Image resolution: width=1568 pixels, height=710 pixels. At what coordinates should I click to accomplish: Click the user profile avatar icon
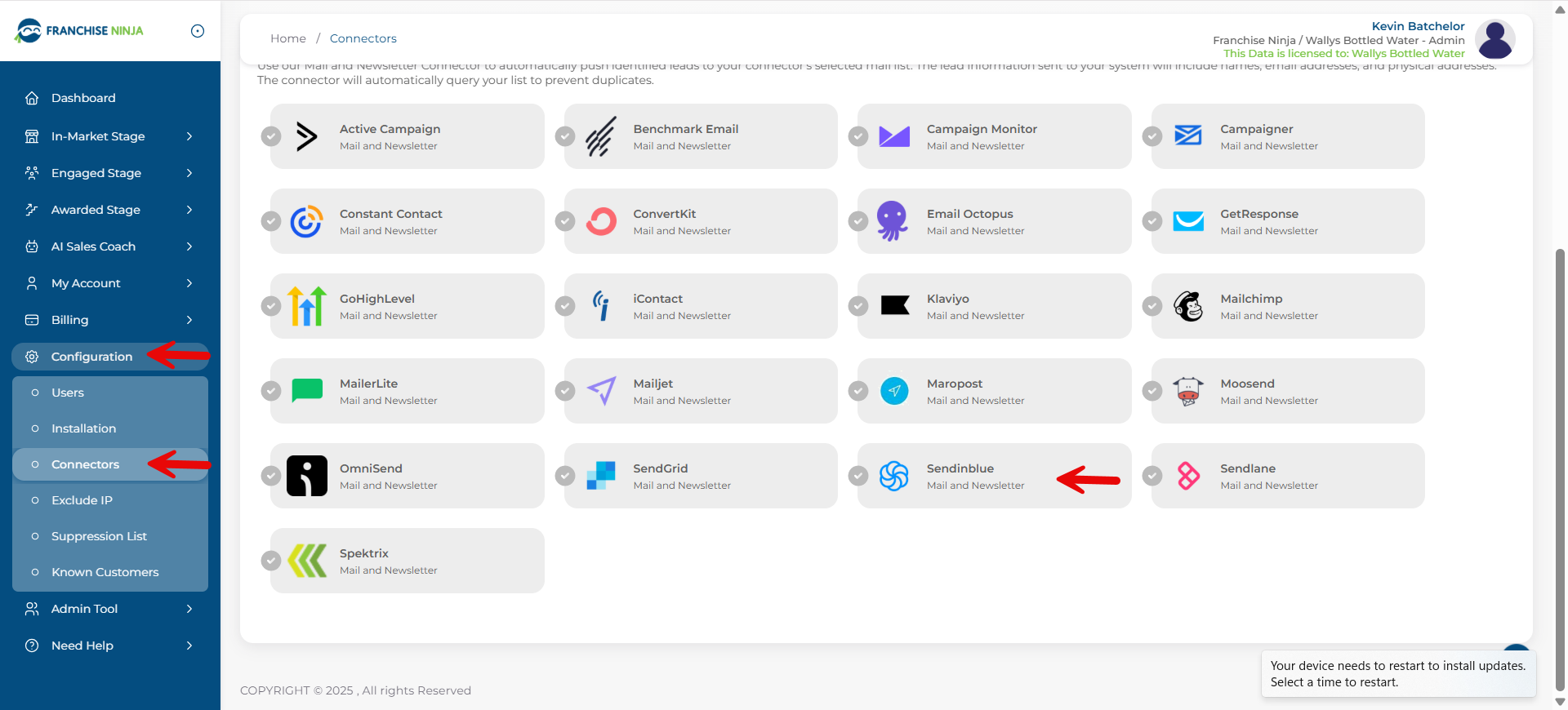tap(1495, 39)
